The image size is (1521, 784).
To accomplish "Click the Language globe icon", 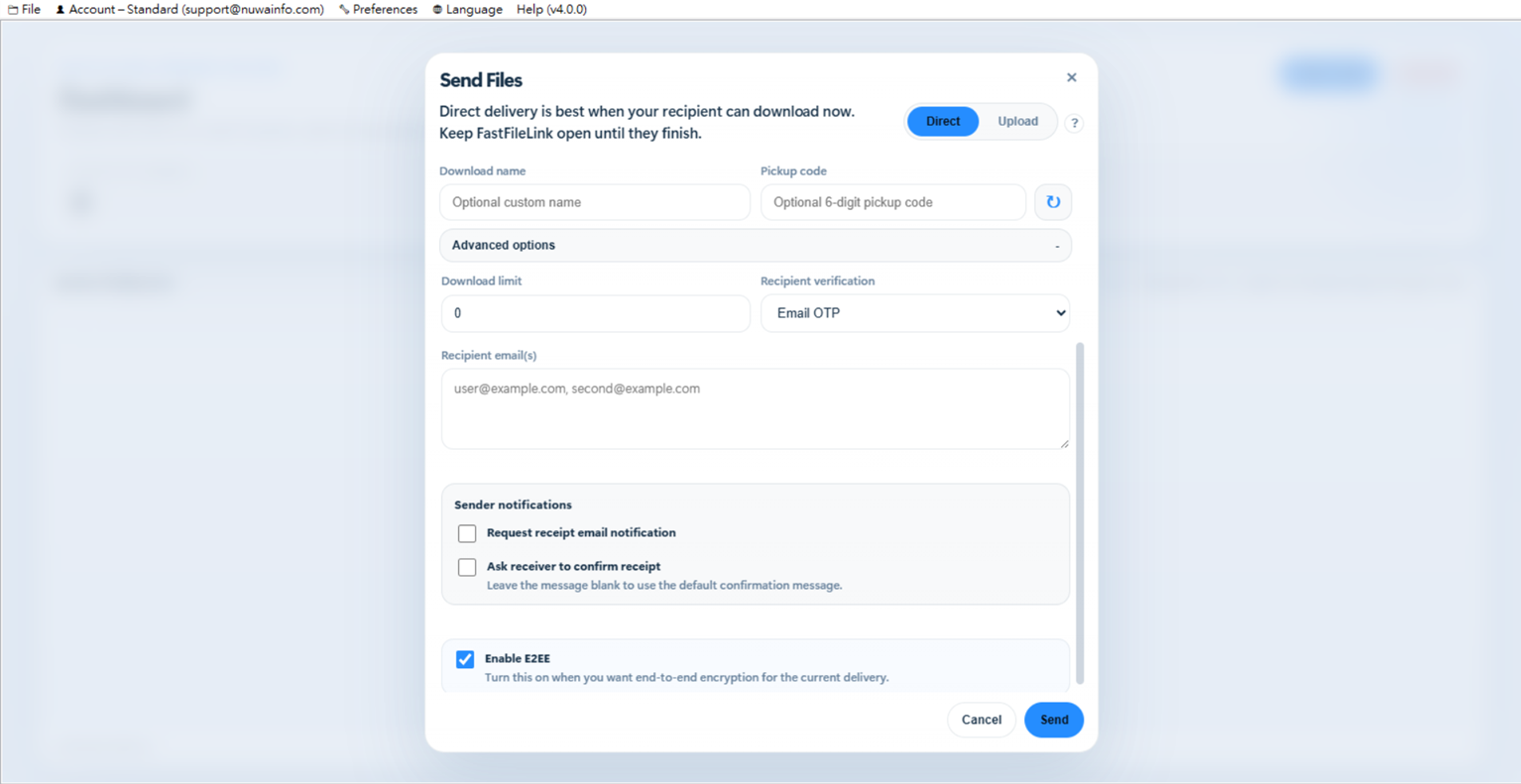I will click(437, 10).
